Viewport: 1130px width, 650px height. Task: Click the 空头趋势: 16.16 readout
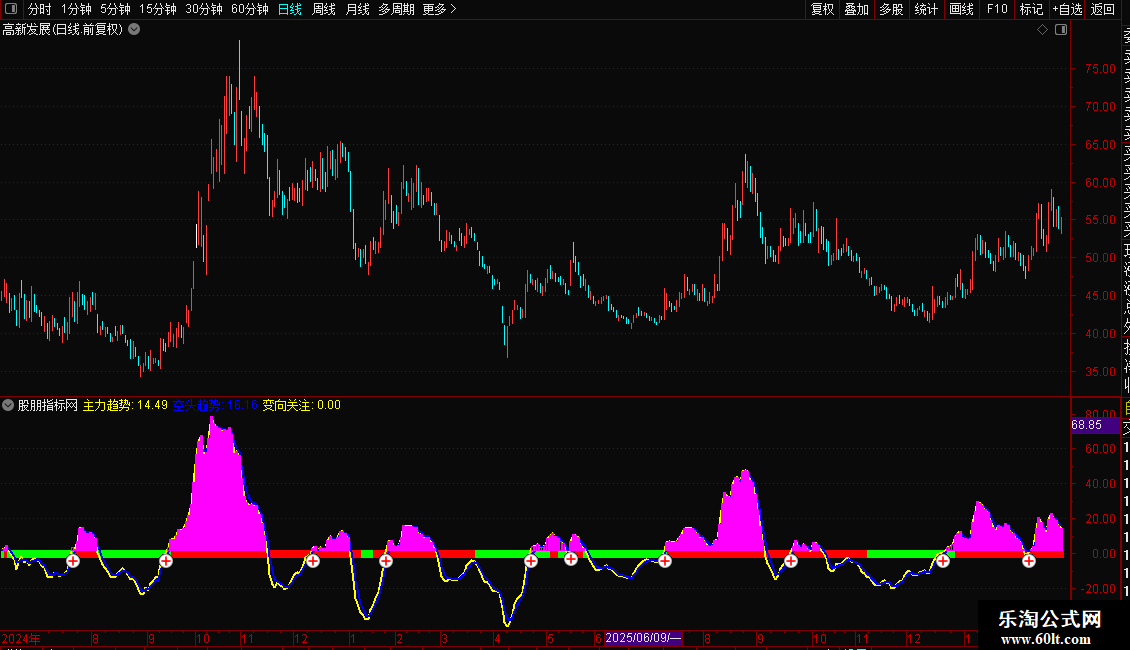pos(215,405)
